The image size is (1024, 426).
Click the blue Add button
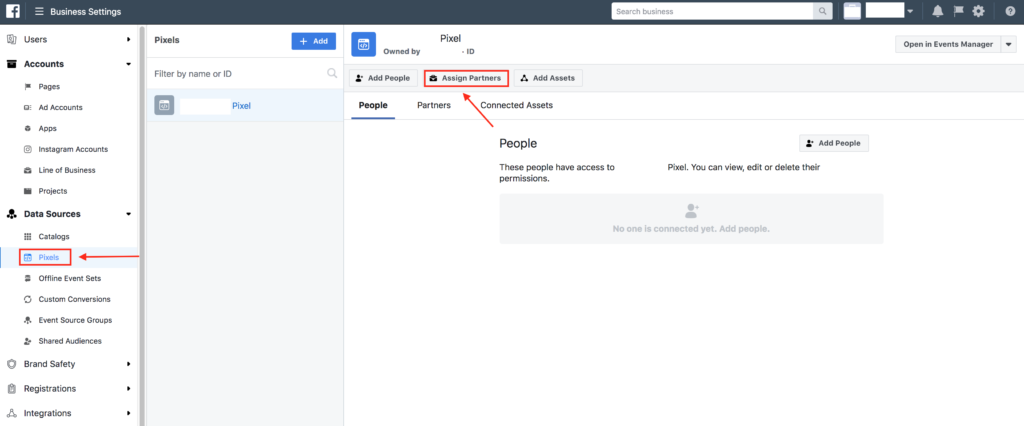click(313, 41)
